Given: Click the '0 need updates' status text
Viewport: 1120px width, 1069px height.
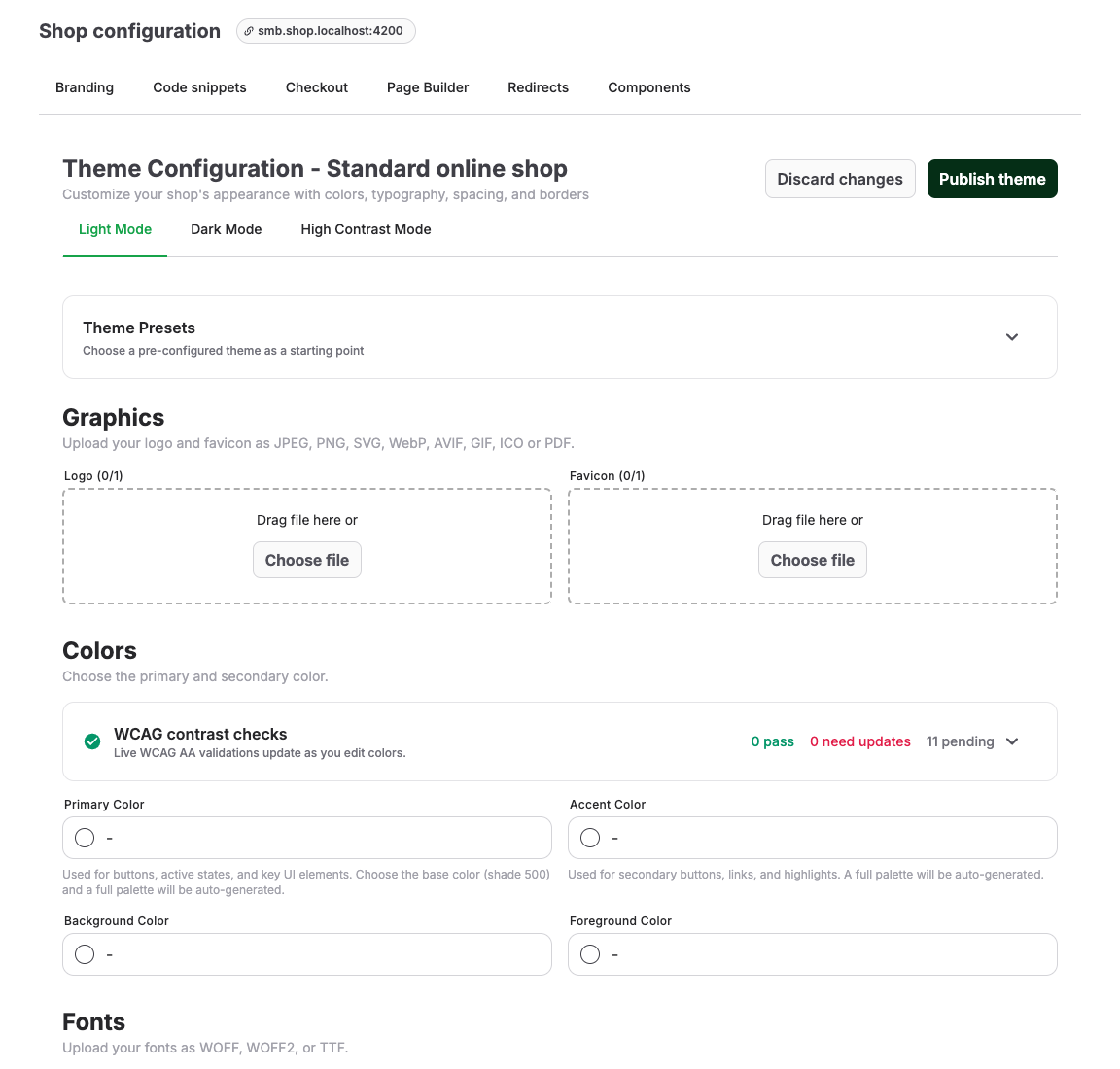Looking at the screenshot, I should pos(860,741).
